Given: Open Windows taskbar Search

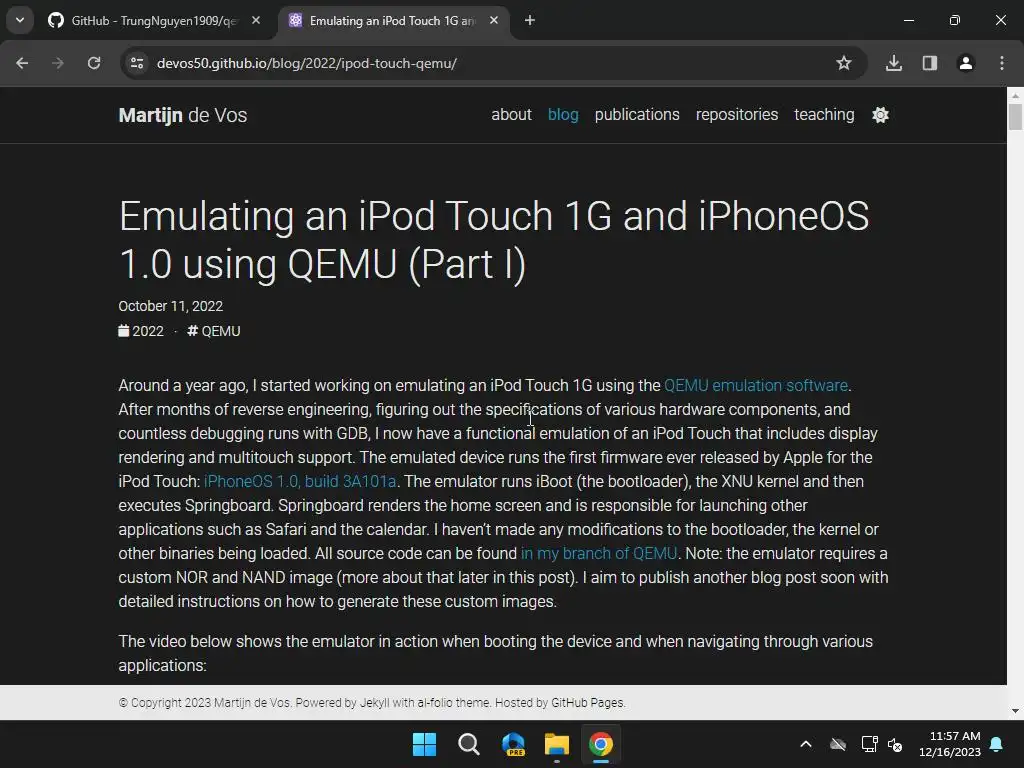Looking at the screenshot, I should (x=469, y=744).
